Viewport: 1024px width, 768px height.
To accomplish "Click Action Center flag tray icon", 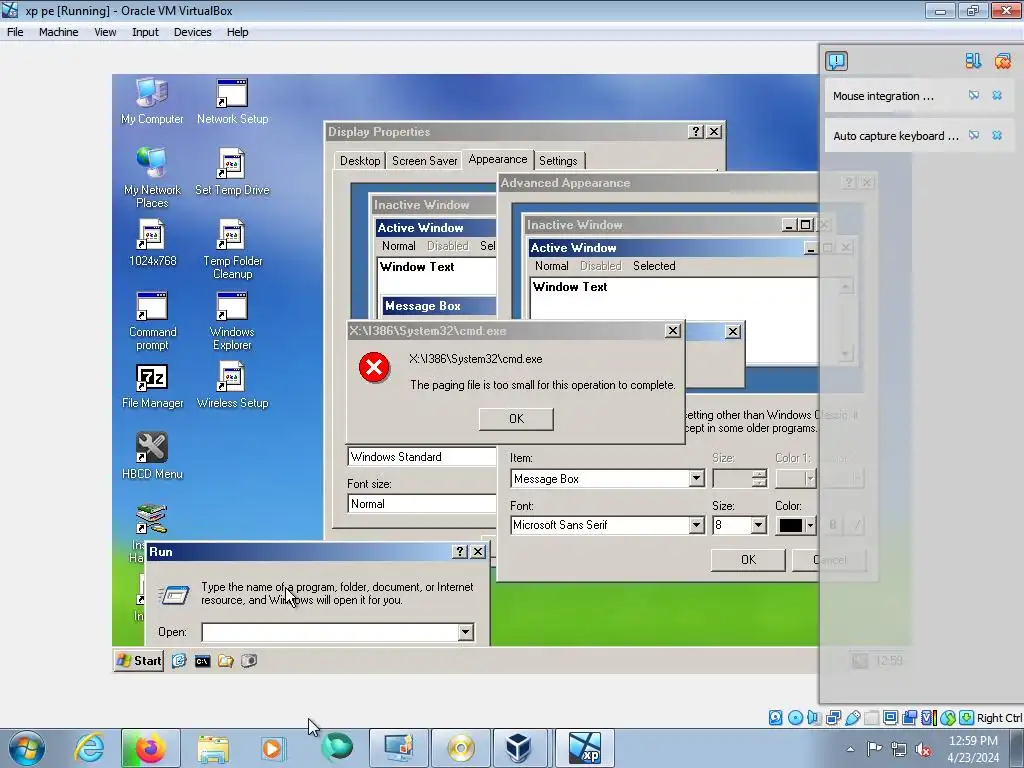I will (x=874, y=749).
